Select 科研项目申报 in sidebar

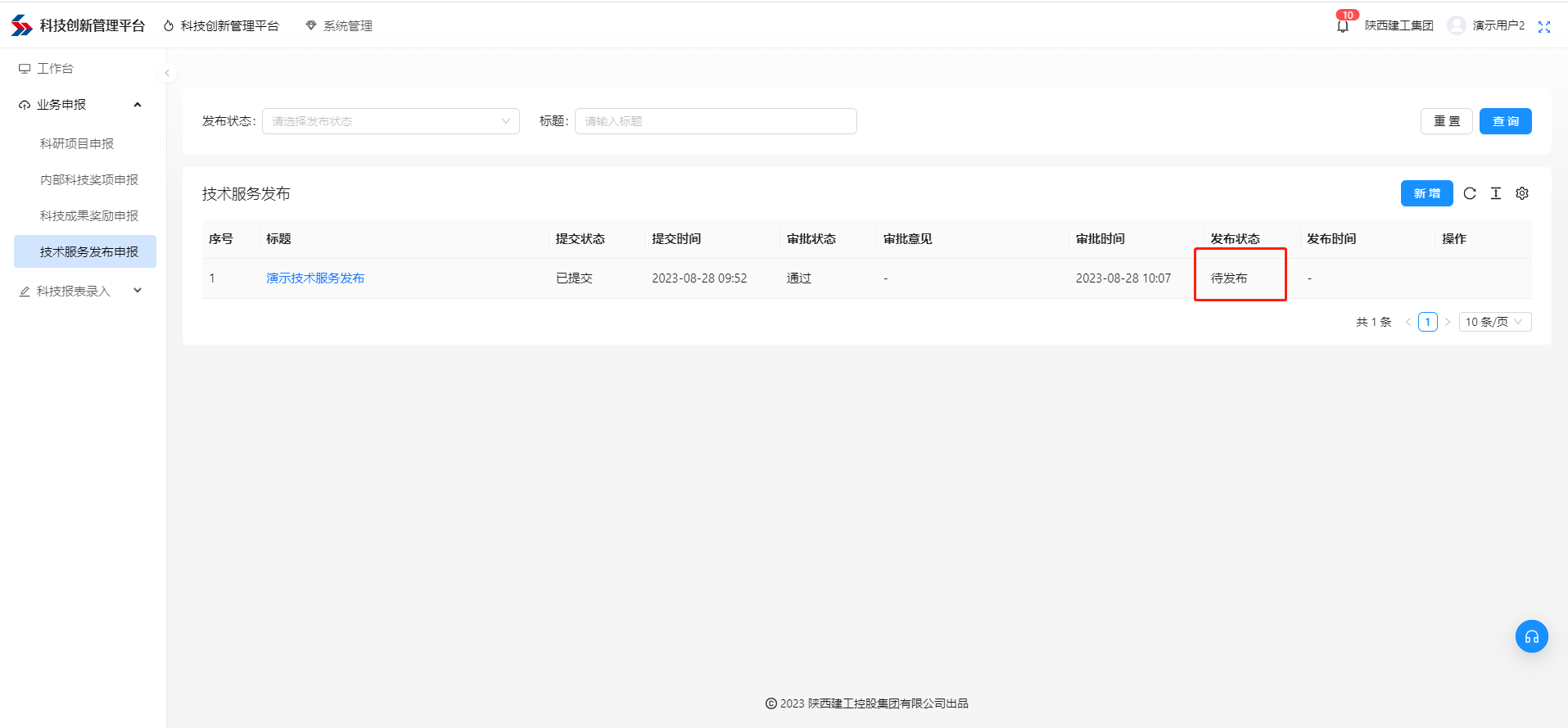pos(77,144)
